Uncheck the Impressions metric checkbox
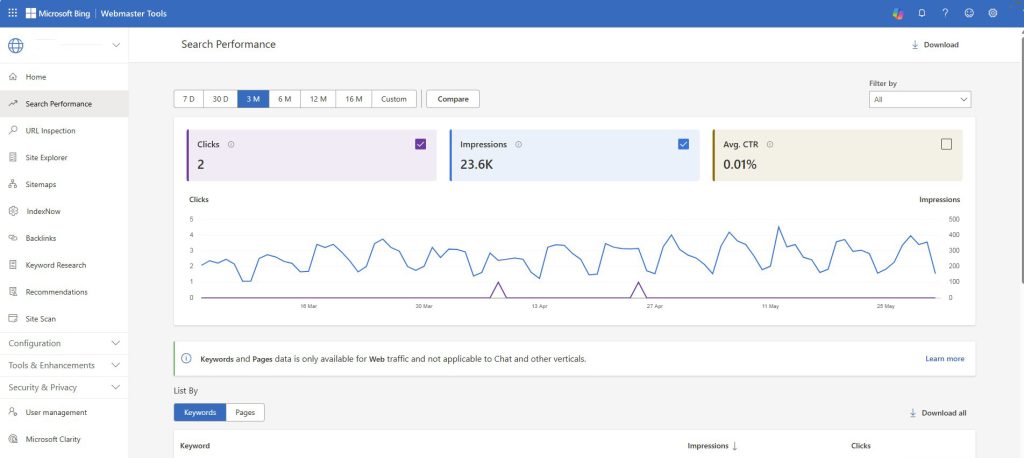Screen dimensions: 1024x458 (683, 144)
